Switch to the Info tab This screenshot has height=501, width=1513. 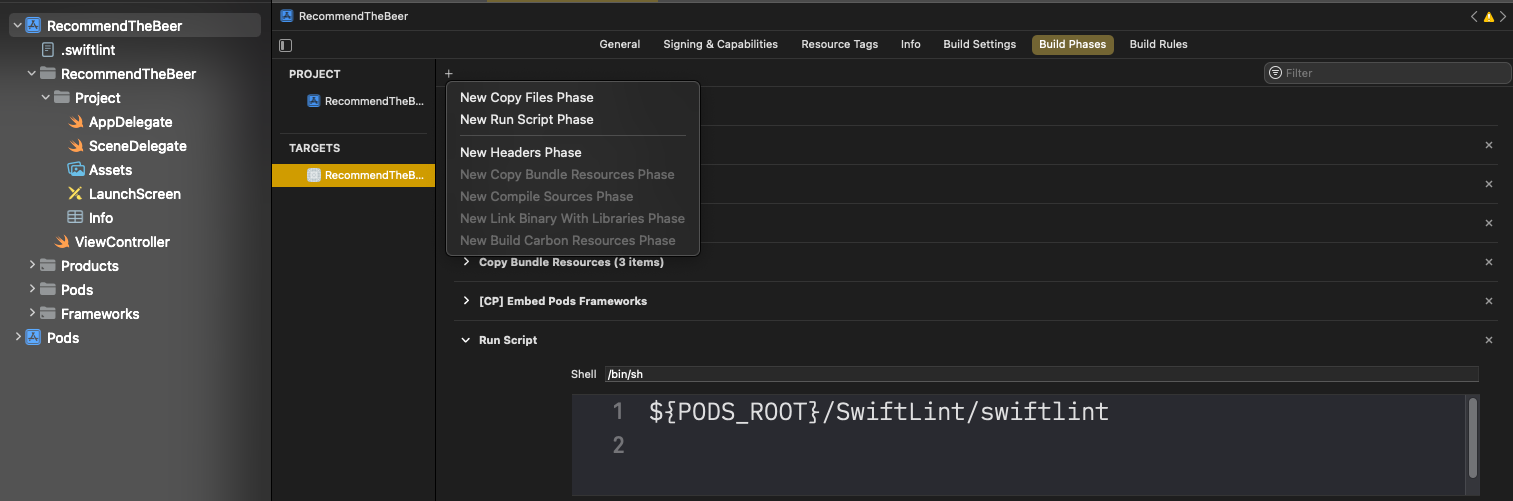click(910, 44)
